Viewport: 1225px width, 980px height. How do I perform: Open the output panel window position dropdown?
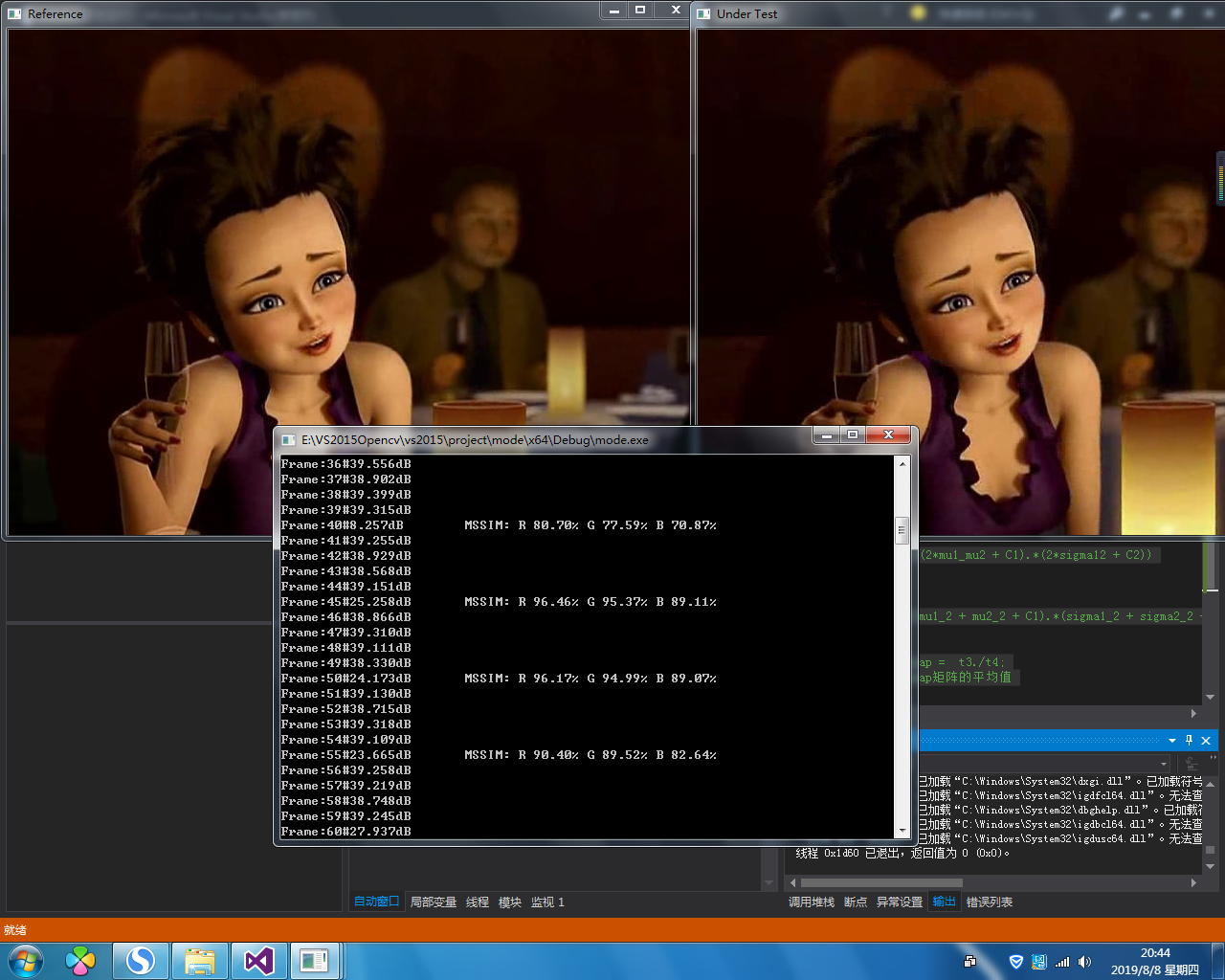(x=1172, y=740)
